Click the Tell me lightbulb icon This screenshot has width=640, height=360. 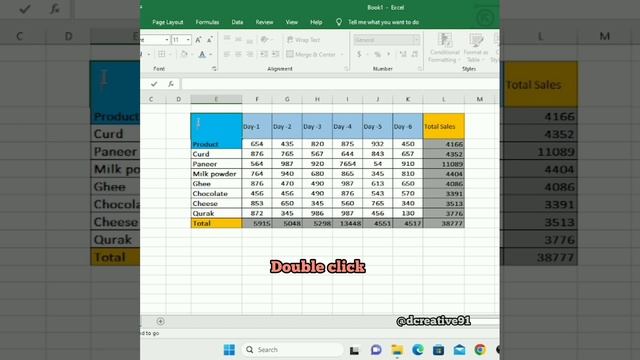tap(339, 22)
